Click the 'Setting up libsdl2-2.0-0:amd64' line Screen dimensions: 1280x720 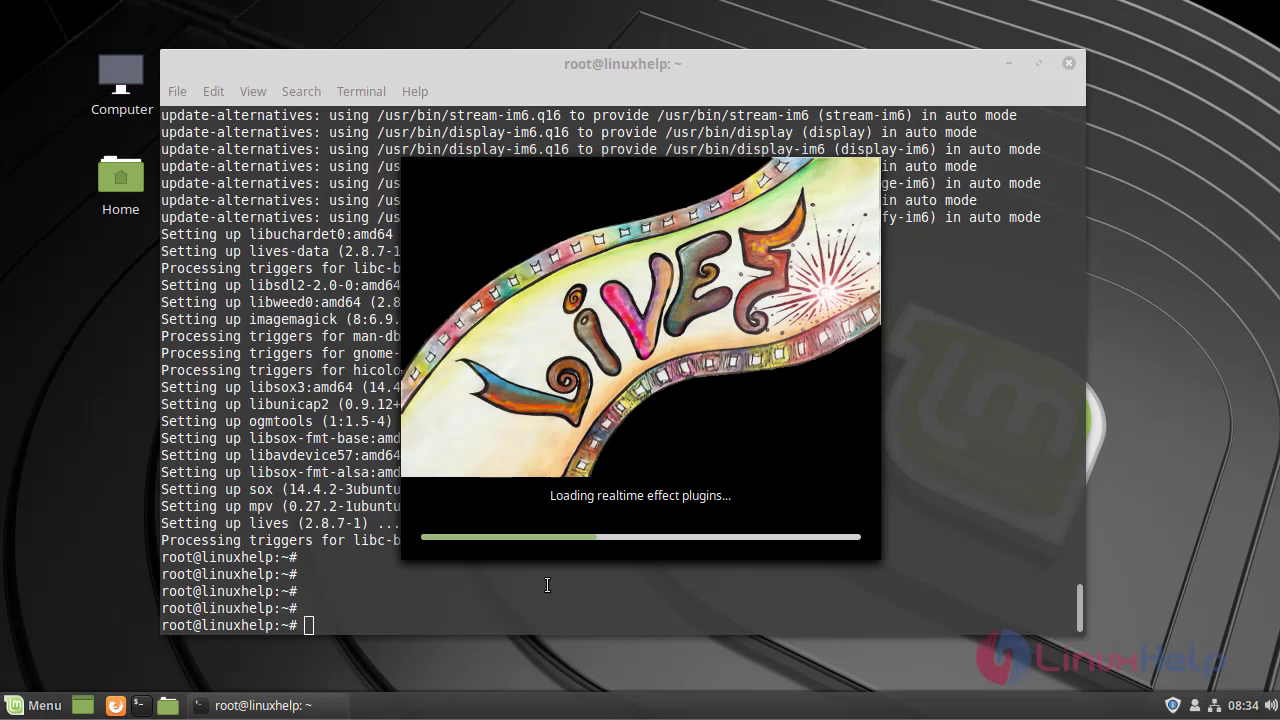tap(280, 285)
